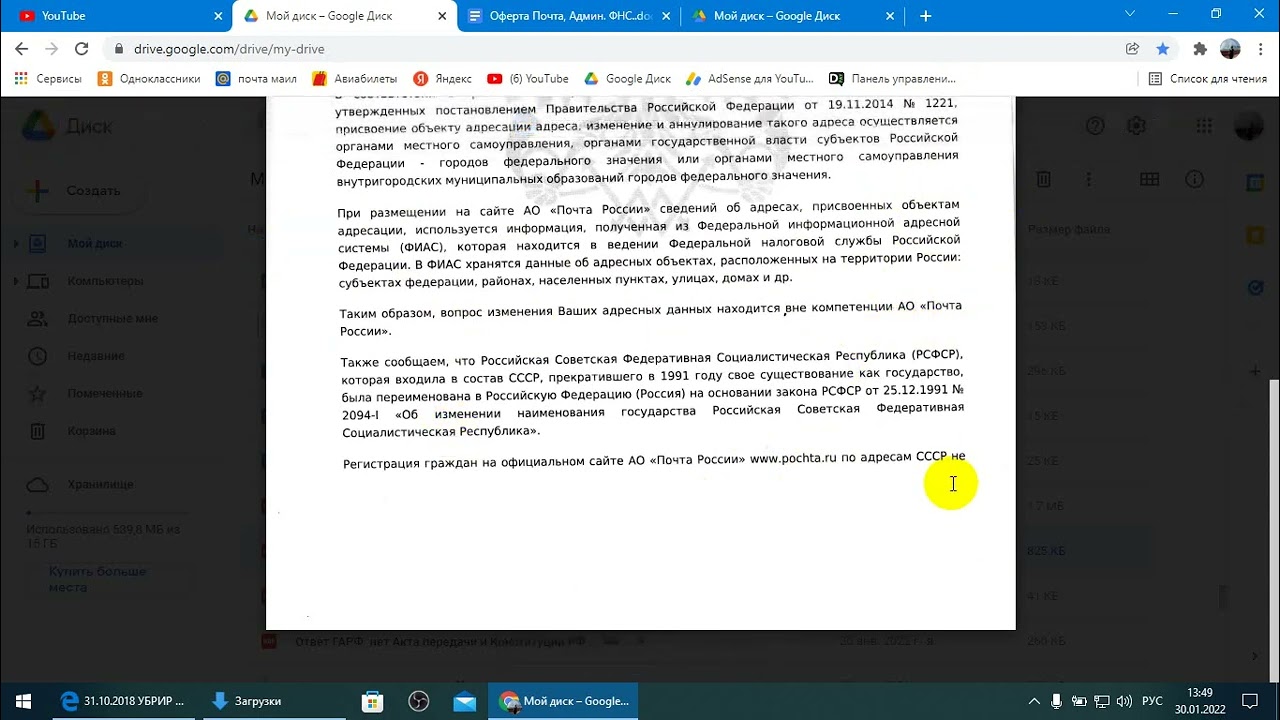Open taskbar item 31.10.2018 УБРИР
Viewport: 1280px width, 720px height.
[x=123, y=701]
